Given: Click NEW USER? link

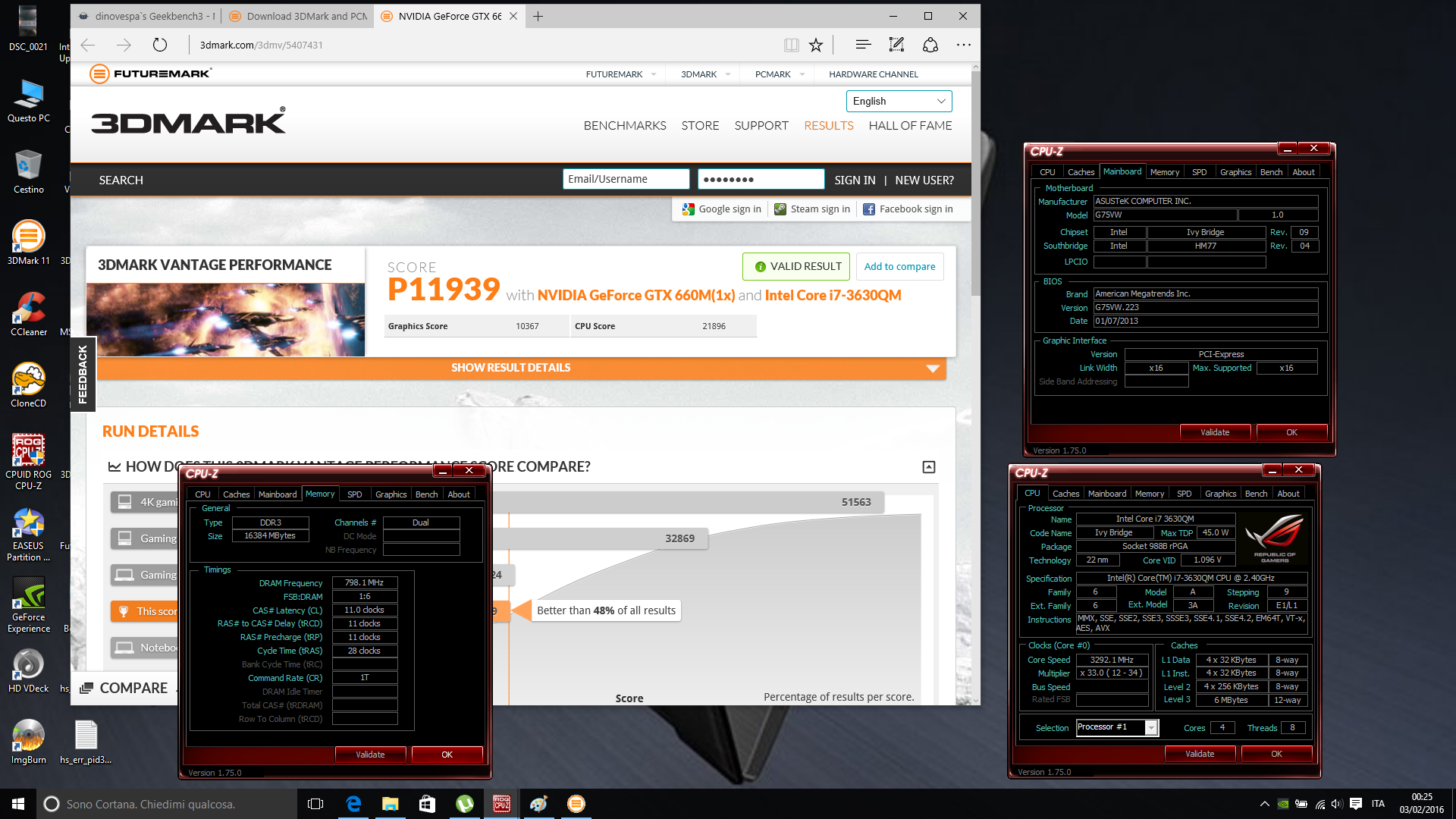Looking at the screenshot, I should point(924,180).
